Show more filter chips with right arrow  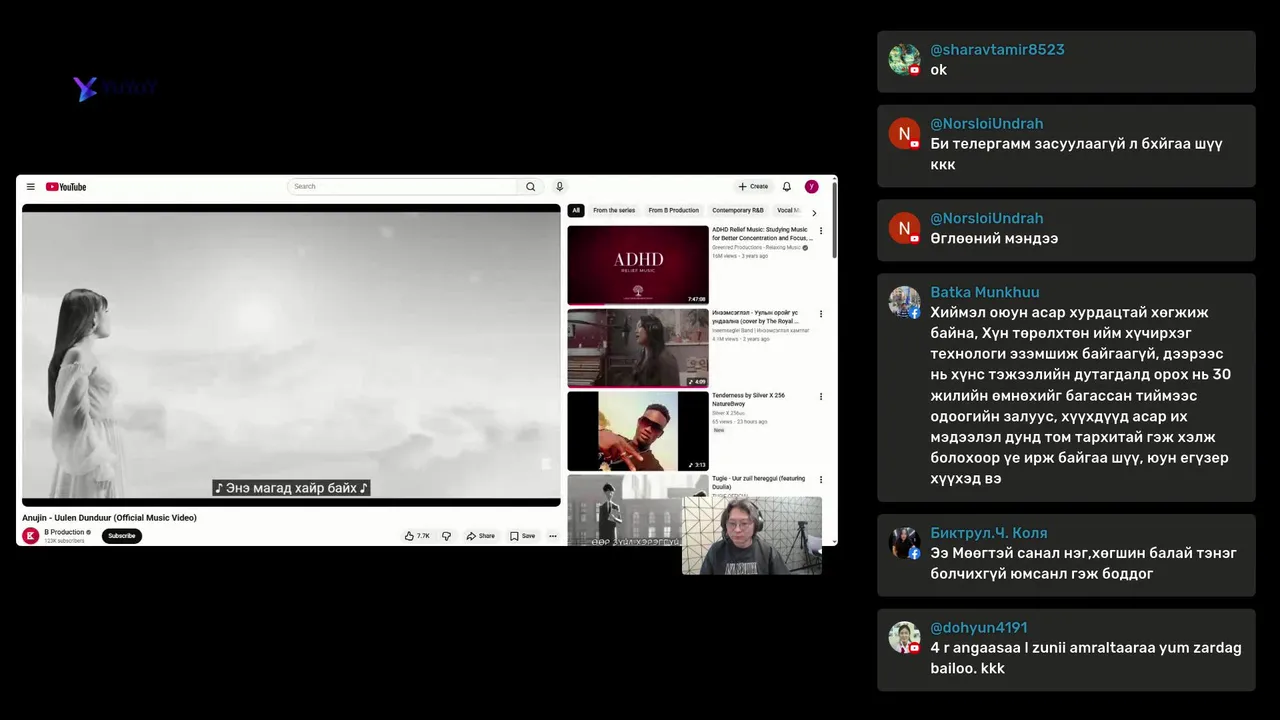pos(814,212)
